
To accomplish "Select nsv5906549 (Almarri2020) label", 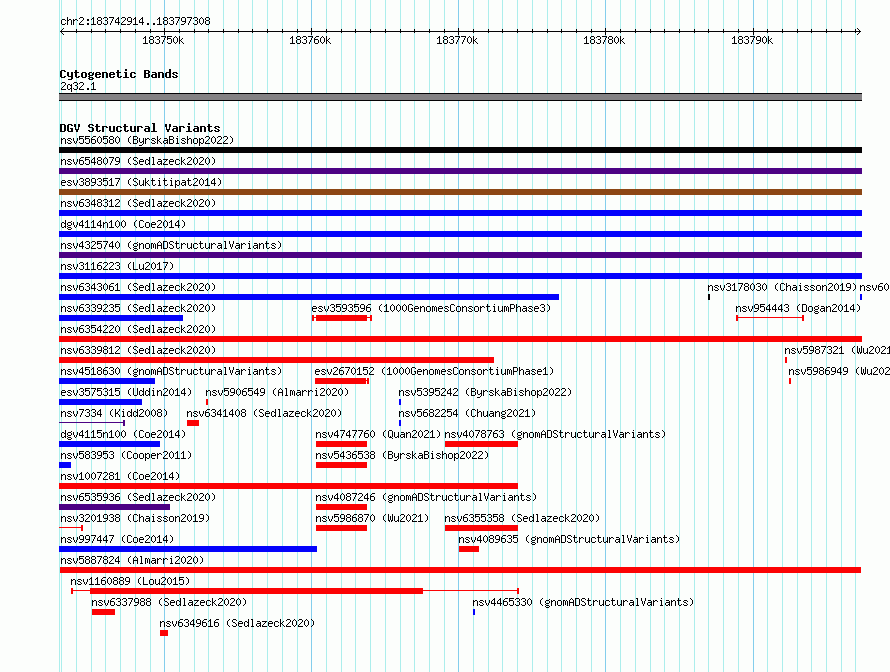I will pos(277,392).
